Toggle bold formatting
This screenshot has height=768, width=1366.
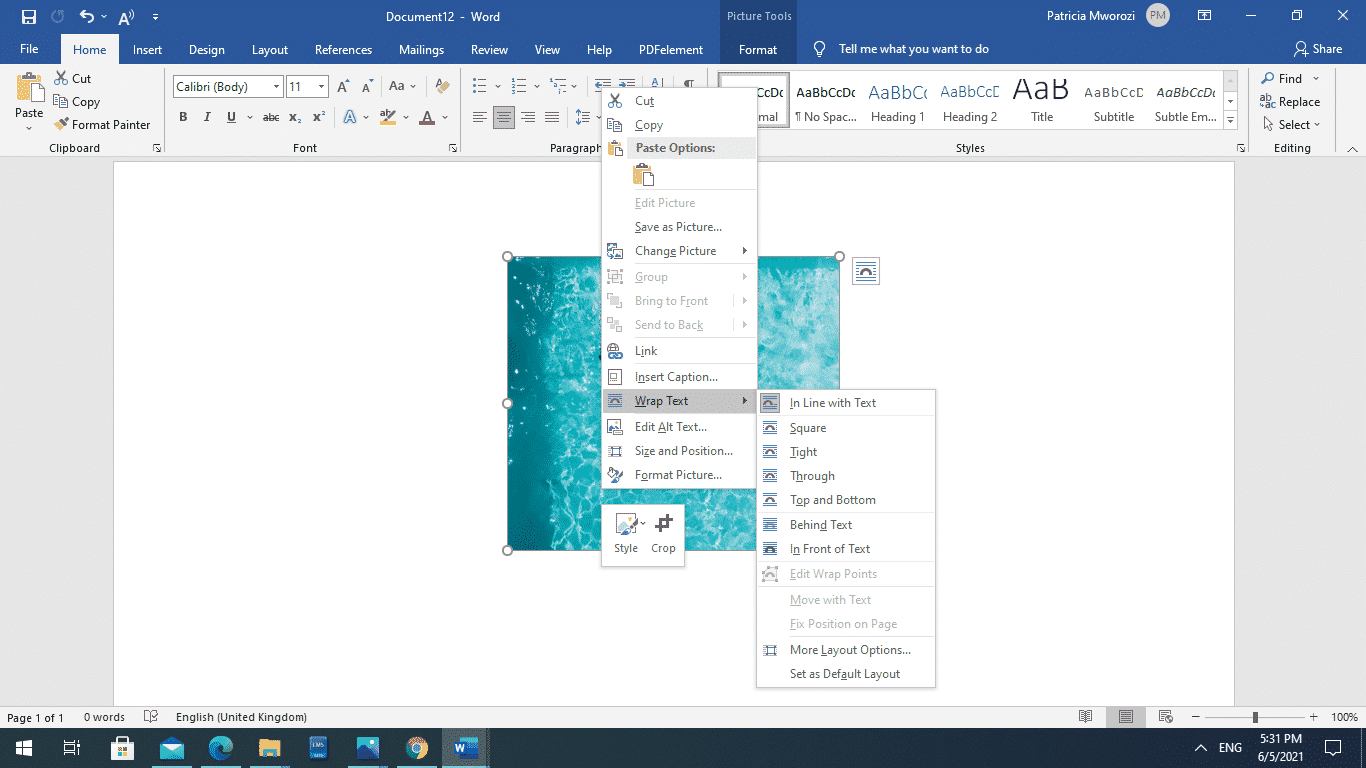click(x=183, y=117)
